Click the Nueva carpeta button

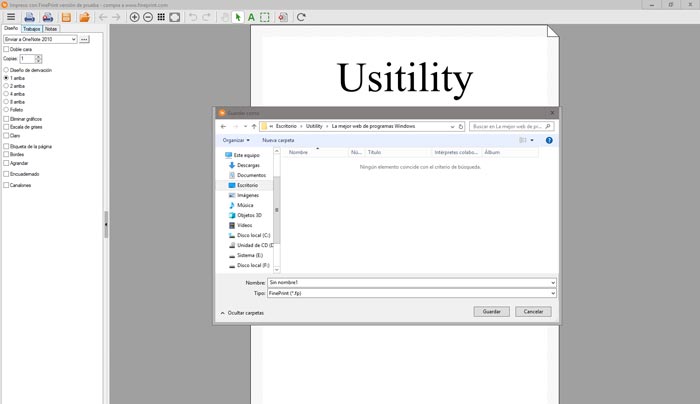pos(278,140)
